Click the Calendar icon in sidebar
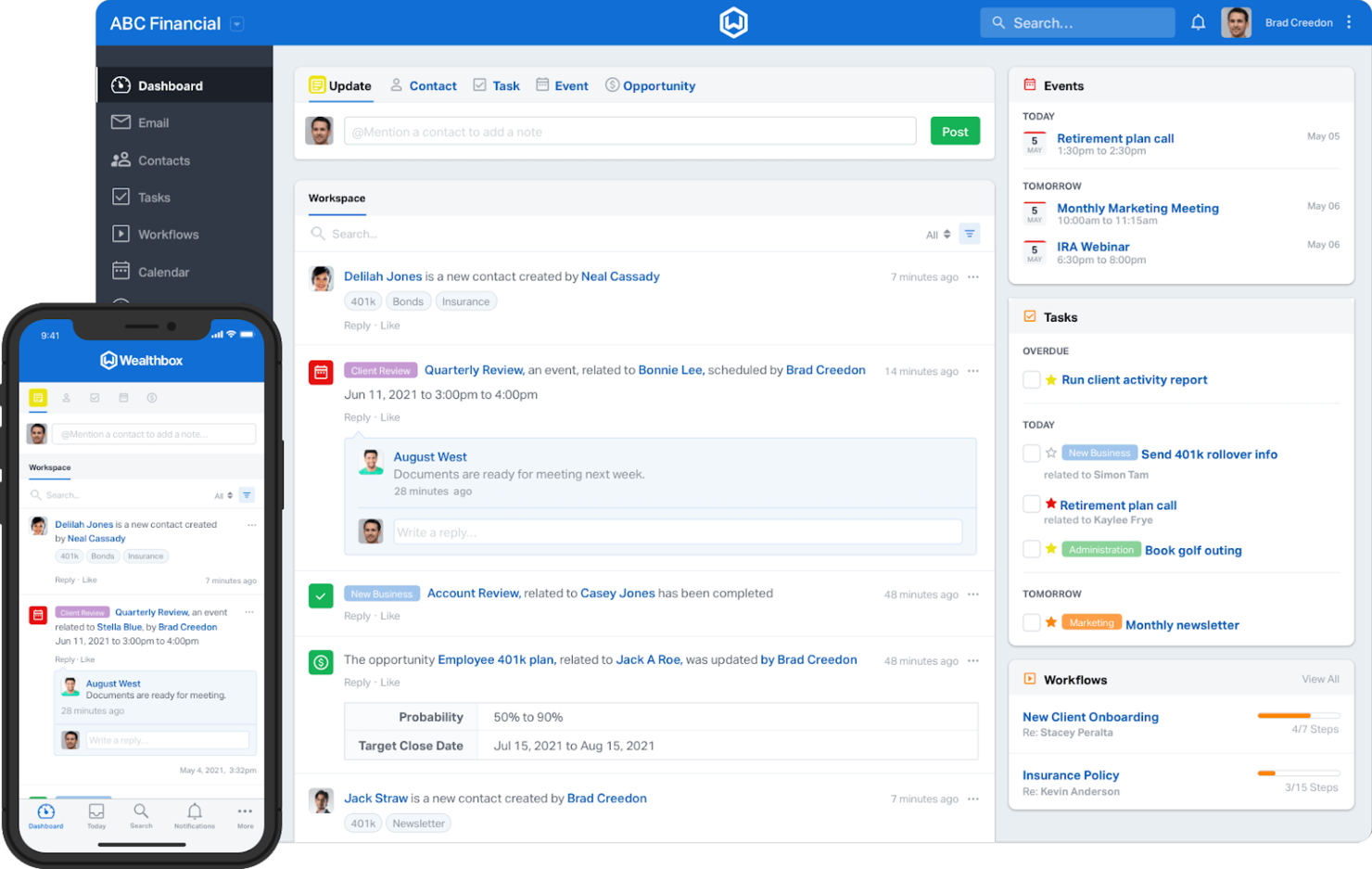Image resolution: width=1372 pixels, height=869 pixels. pos(121,271)
